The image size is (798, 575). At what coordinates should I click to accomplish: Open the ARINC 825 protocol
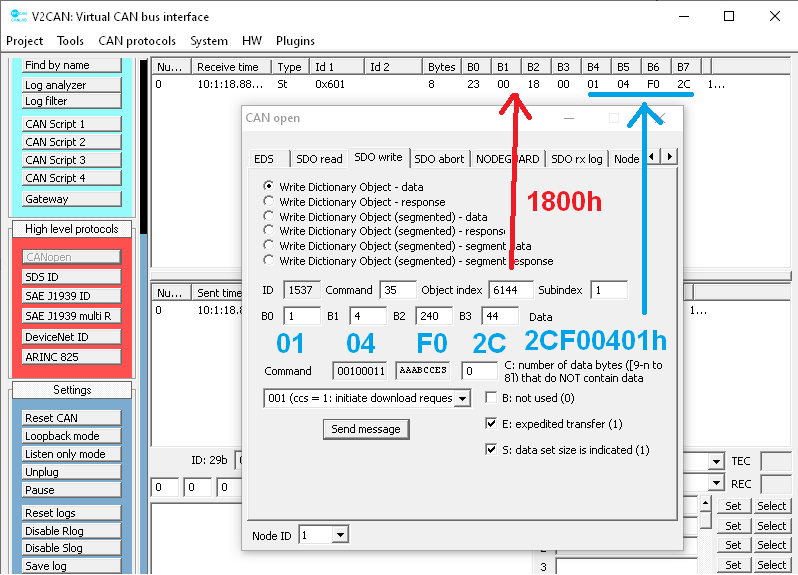coord(71,357)
